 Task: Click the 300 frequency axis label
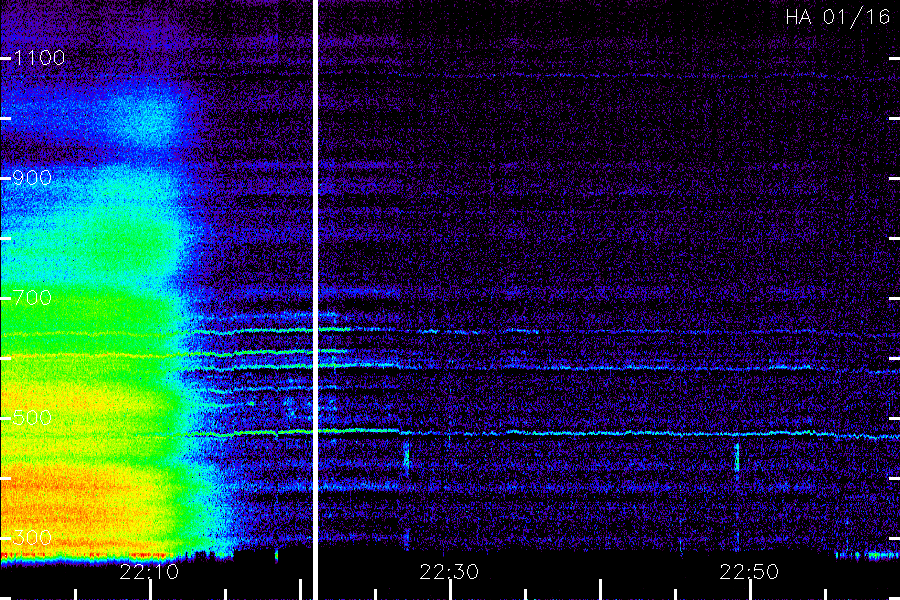(32, 538)
